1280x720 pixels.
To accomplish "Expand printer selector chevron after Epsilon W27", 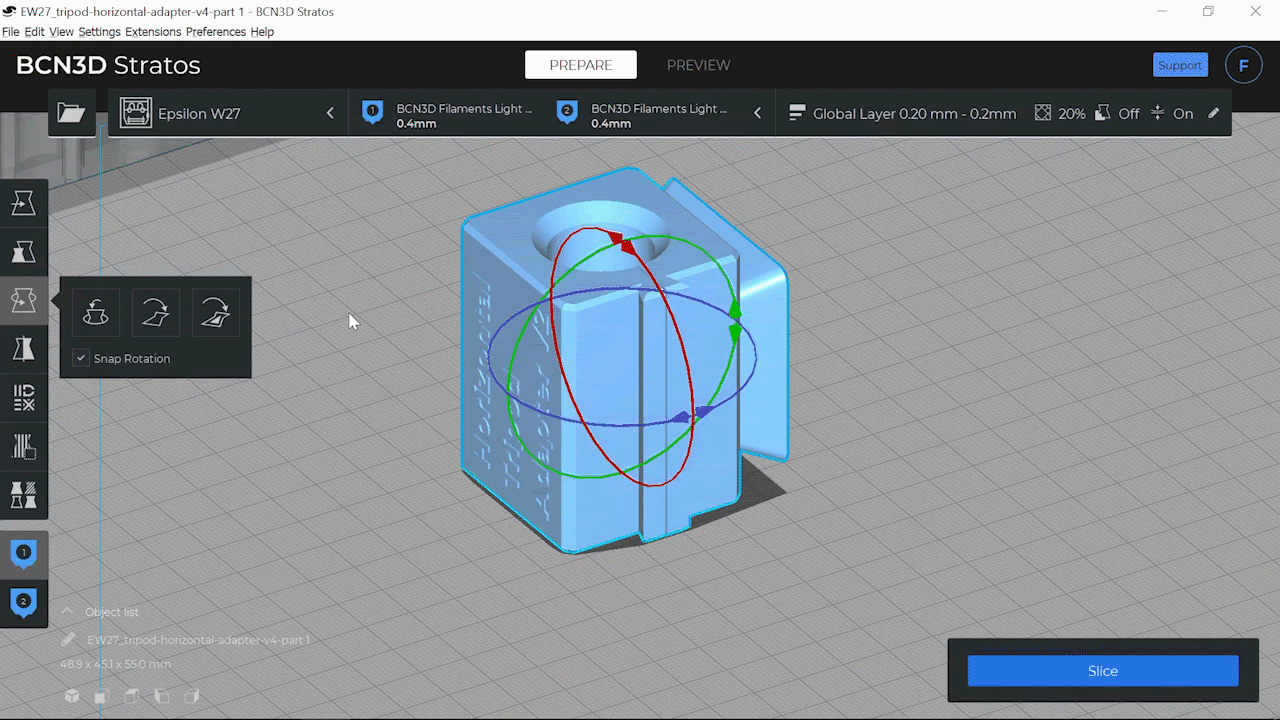I will pyautogui.click(x=330, y=113).
